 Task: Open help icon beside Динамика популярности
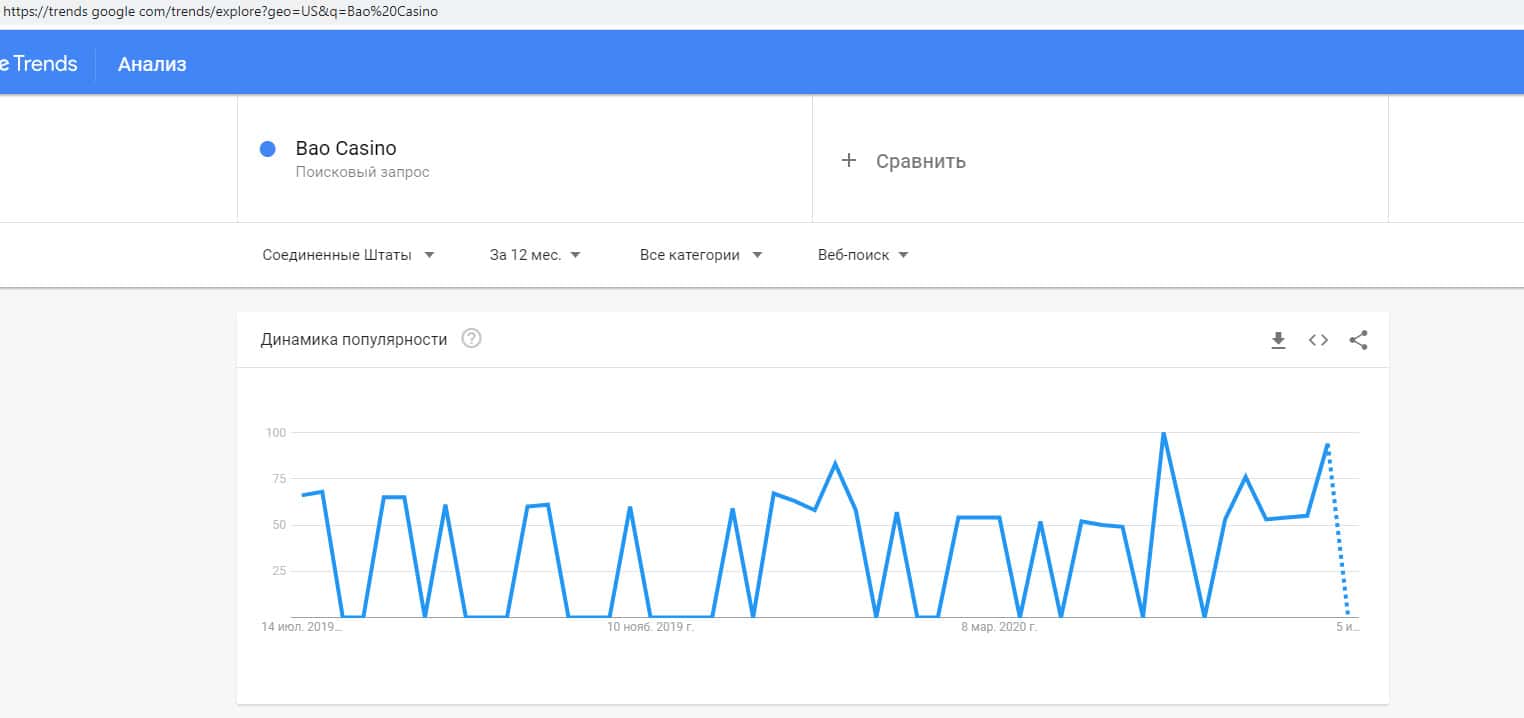471,339
